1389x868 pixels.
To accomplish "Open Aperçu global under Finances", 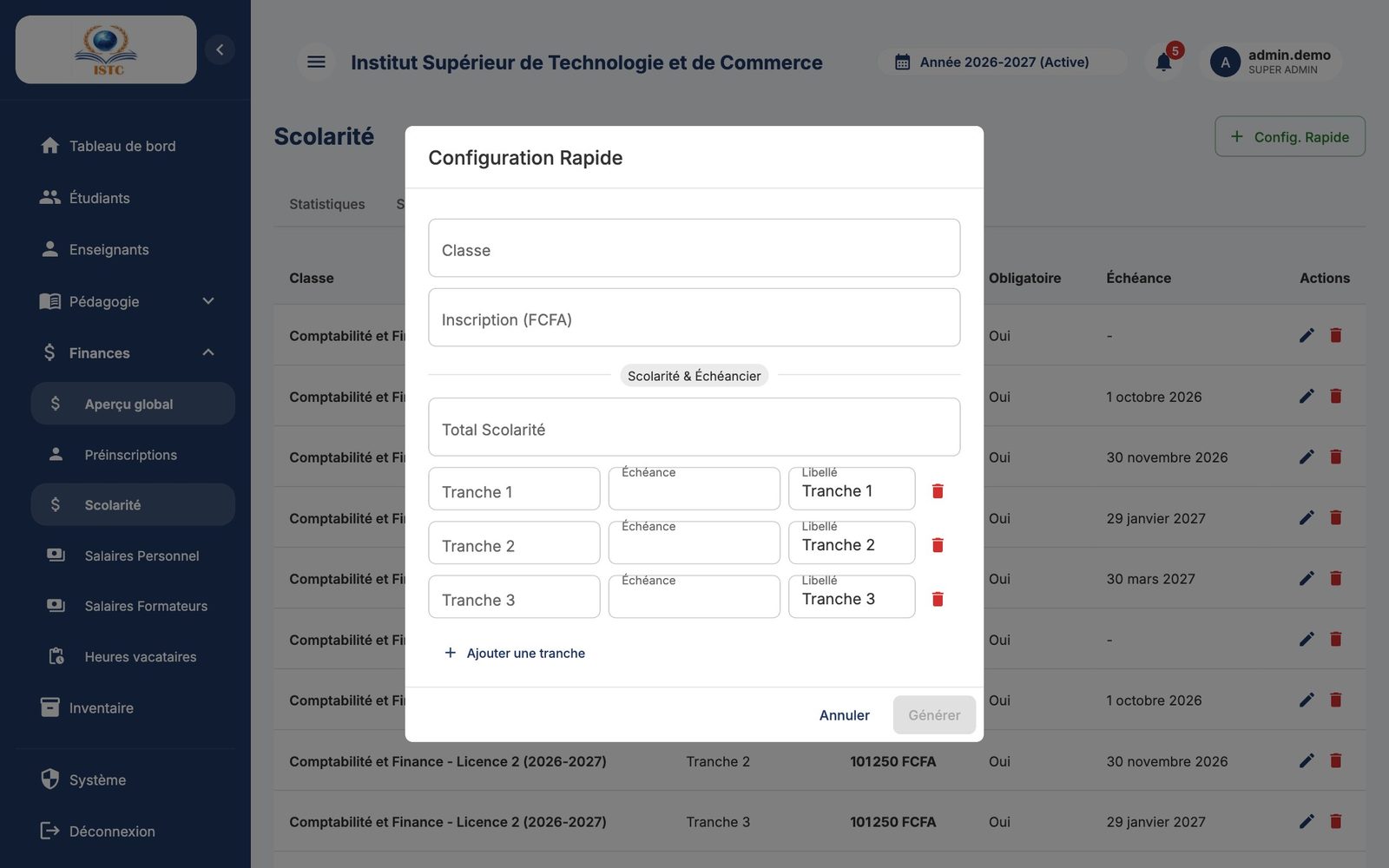I will (133, 404).
